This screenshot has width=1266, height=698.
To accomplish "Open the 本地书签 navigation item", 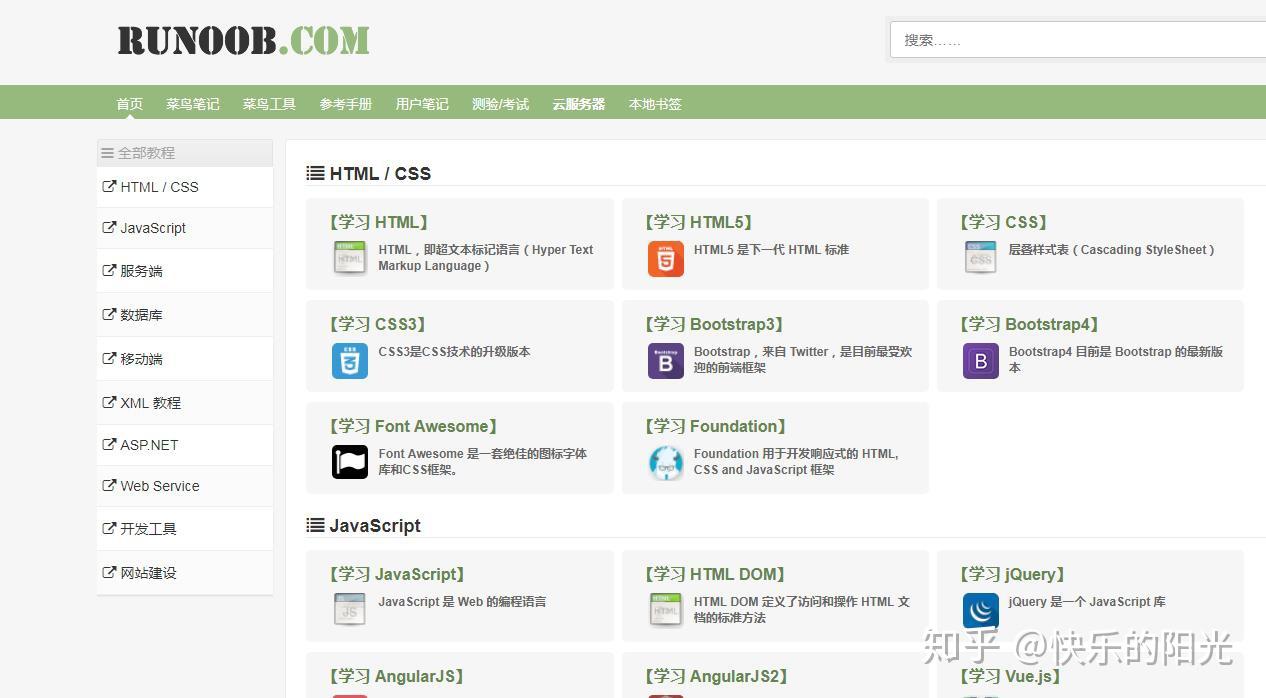I will (655, 104).
